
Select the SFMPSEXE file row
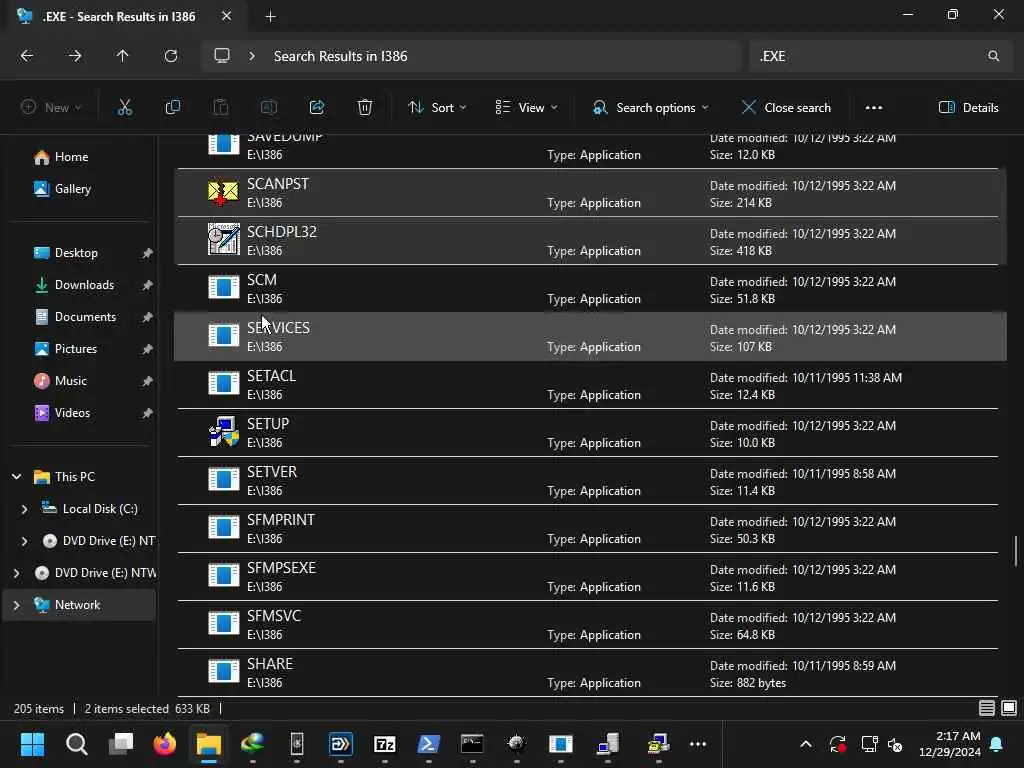(590, 577)
